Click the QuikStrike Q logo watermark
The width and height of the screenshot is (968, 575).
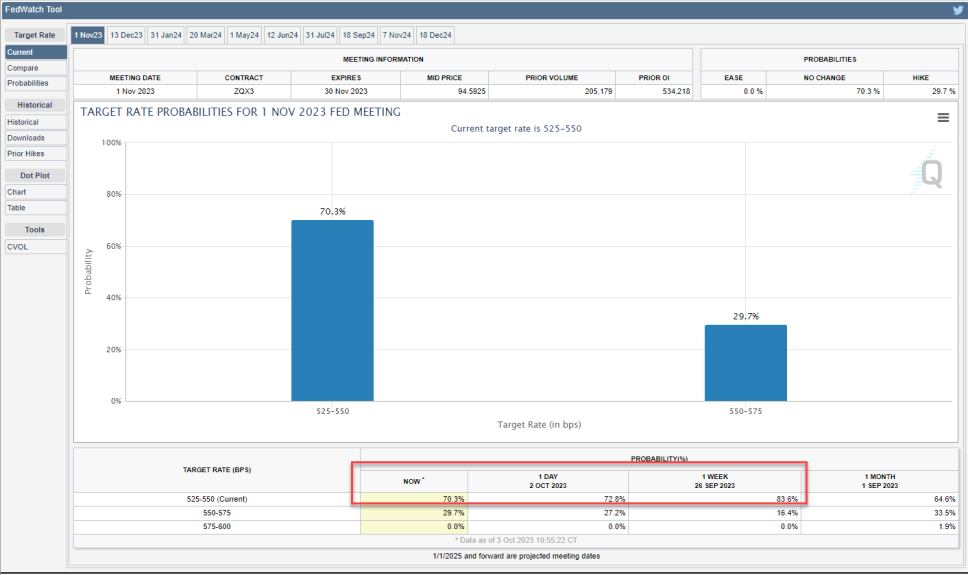[x=929, y=174]
